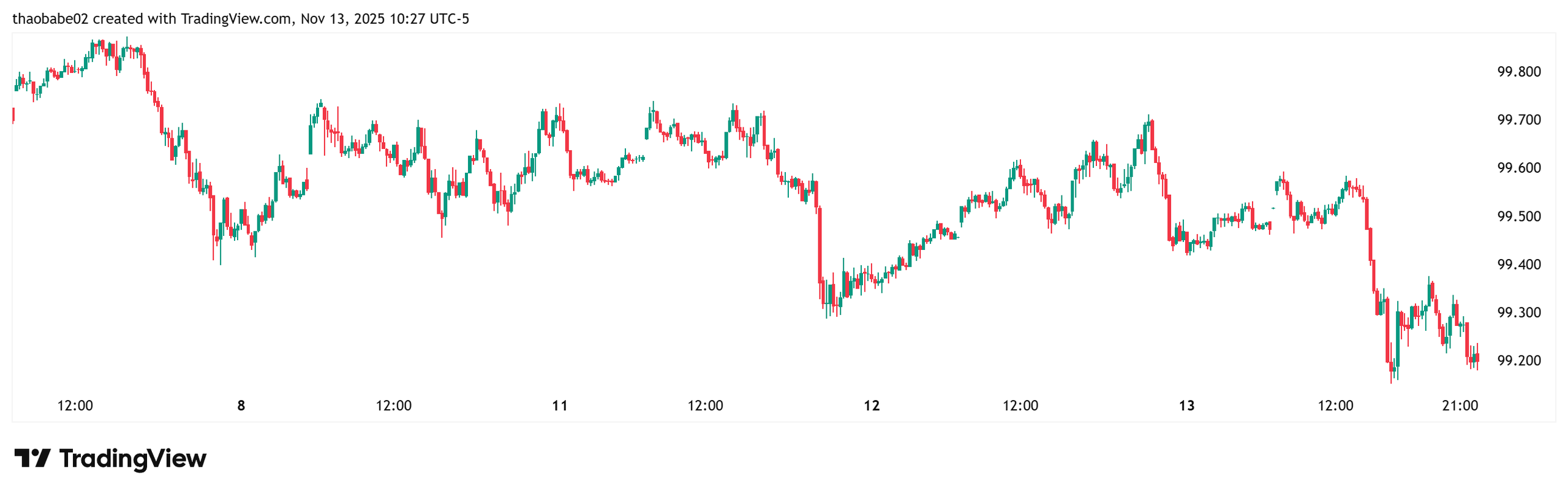Click the TradingView wordmark at bottom left
The height and width of the screenshot is (495, 1568).
(133, 458)
